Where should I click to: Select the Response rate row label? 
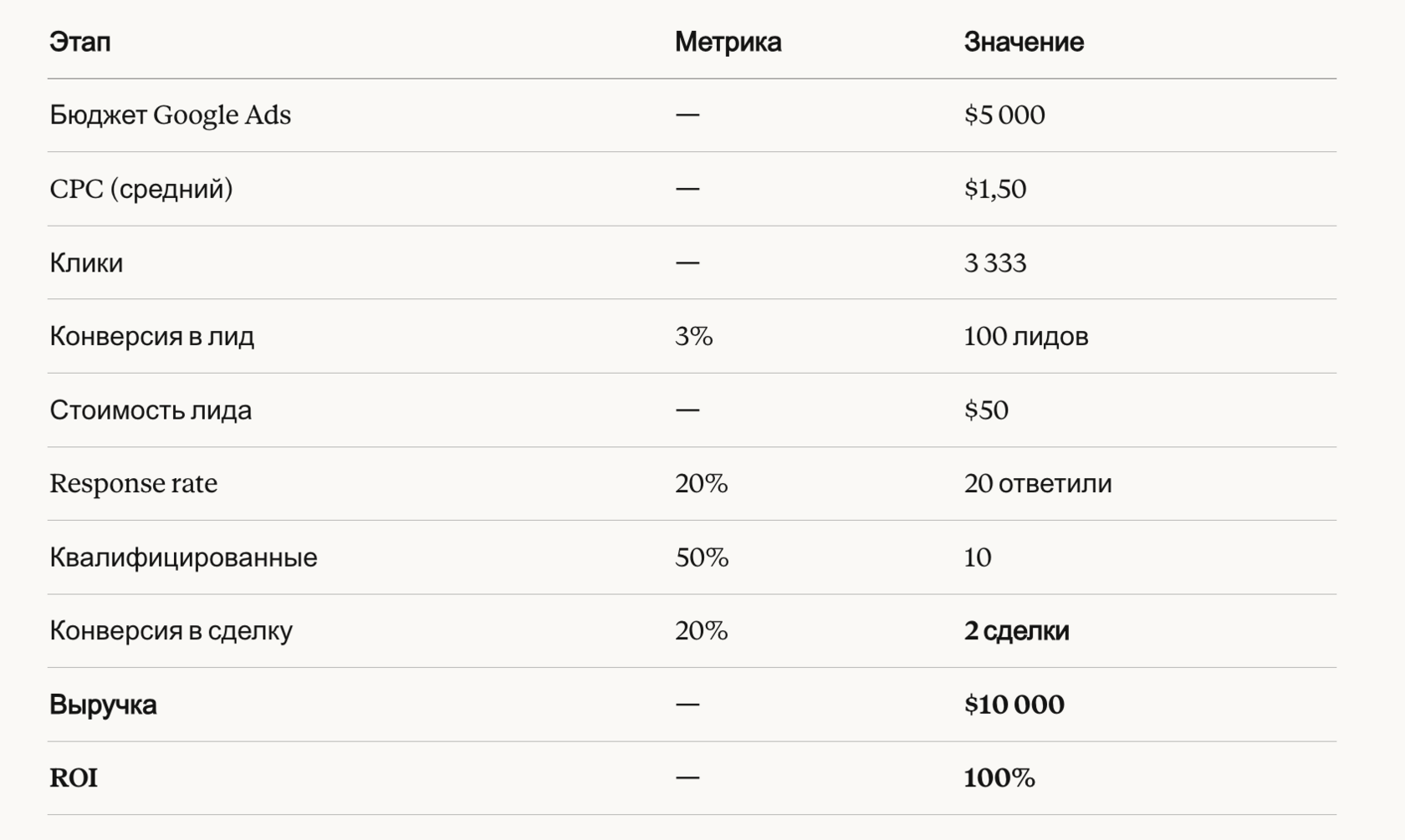(x=133, y=483)
